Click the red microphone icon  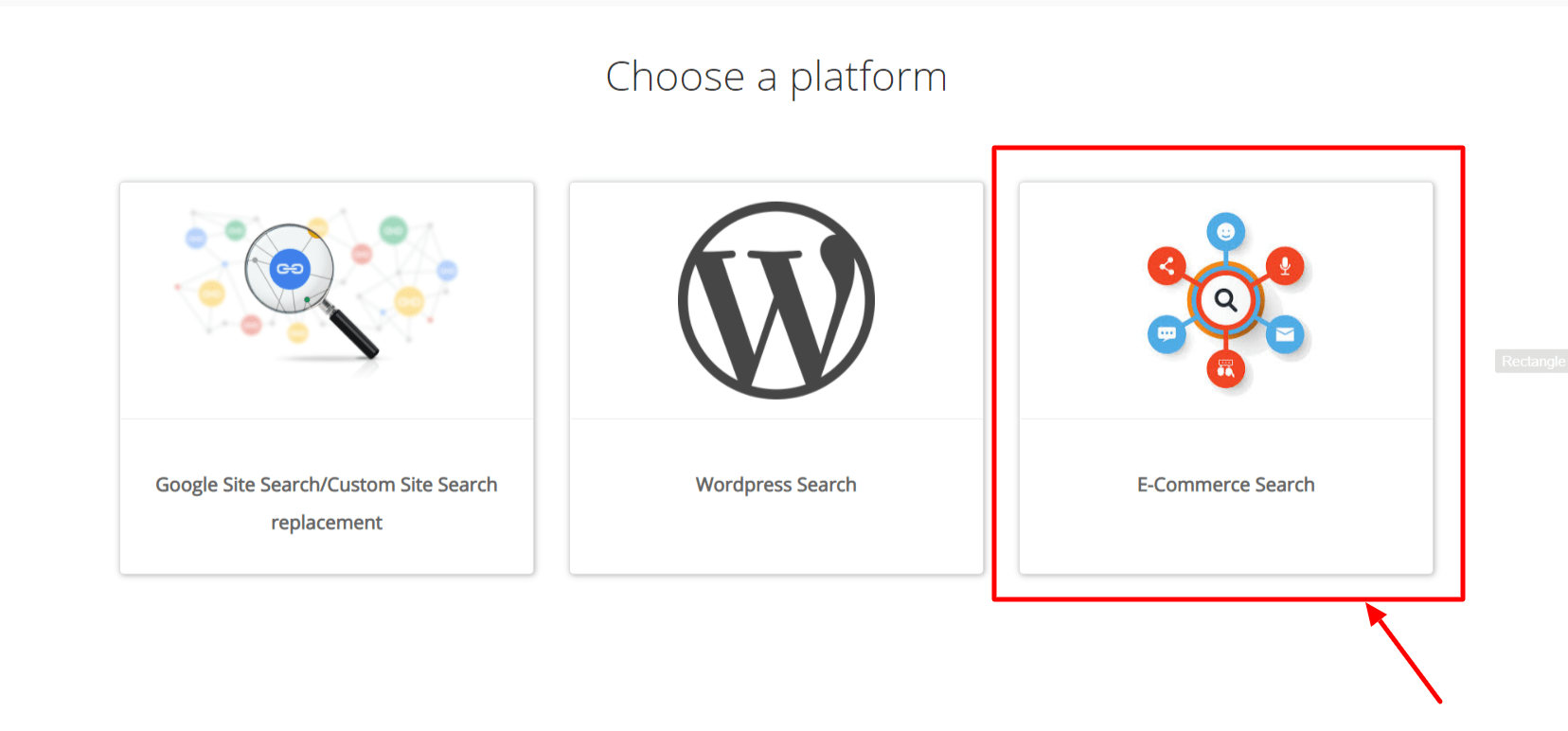[x=1285, y=266]
